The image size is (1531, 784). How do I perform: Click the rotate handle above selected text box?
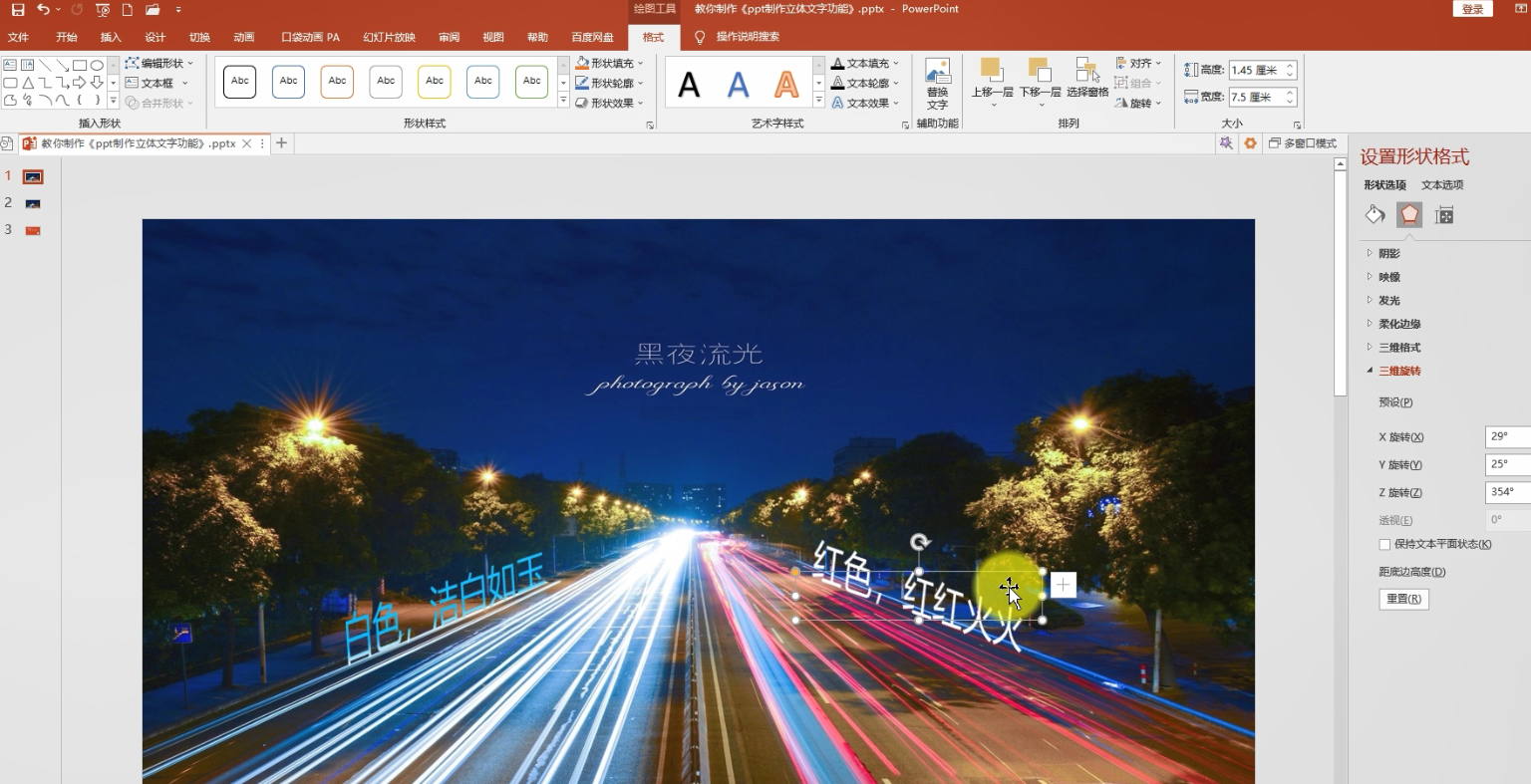click(x=919, y=542)
